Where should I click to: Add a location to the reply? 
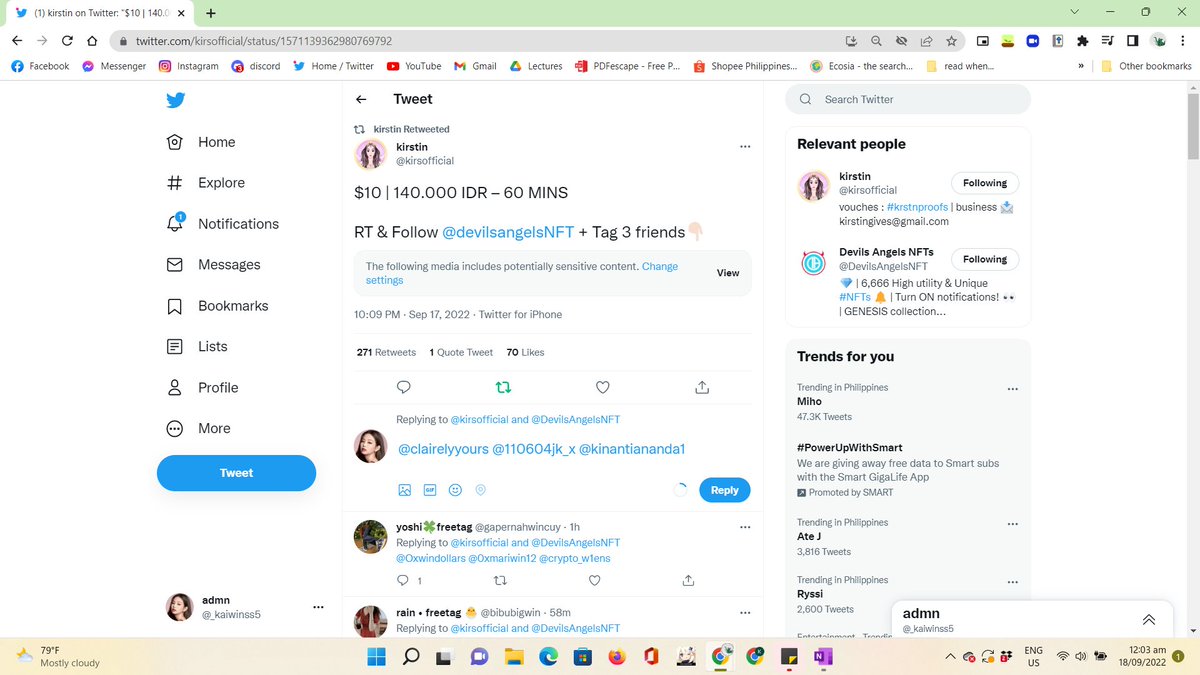point(480,490)
